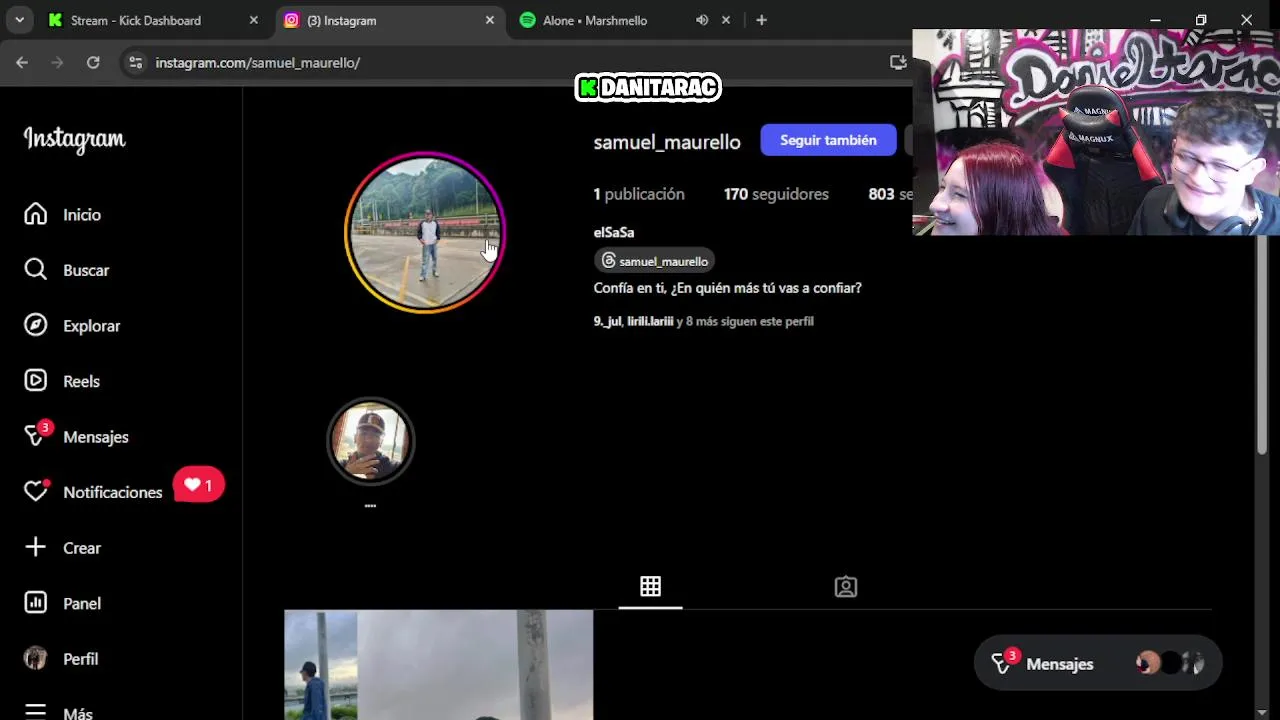Click the Notificaciones heart icon
Image resolution: width=1280 pixels, height=720 pixels.
(x=36, y=491)
